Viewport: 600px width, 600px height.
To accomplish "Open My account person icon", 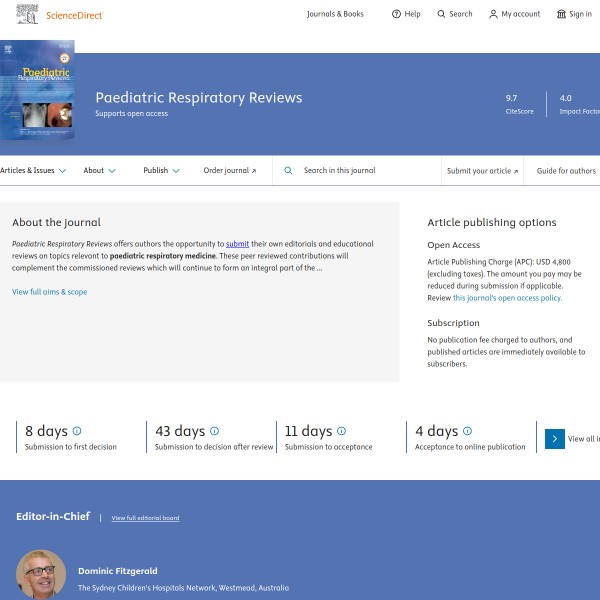I will [x=493, y=14].
